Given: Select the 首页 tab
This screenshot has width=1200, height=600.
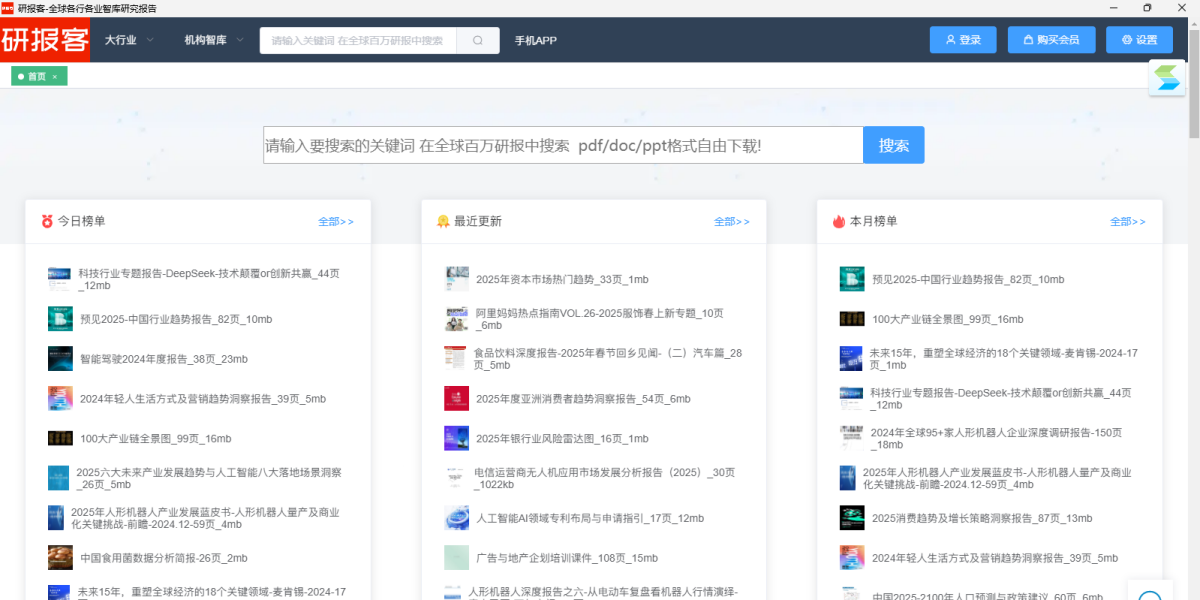Looking at the screenshot, I should [36, 76].
